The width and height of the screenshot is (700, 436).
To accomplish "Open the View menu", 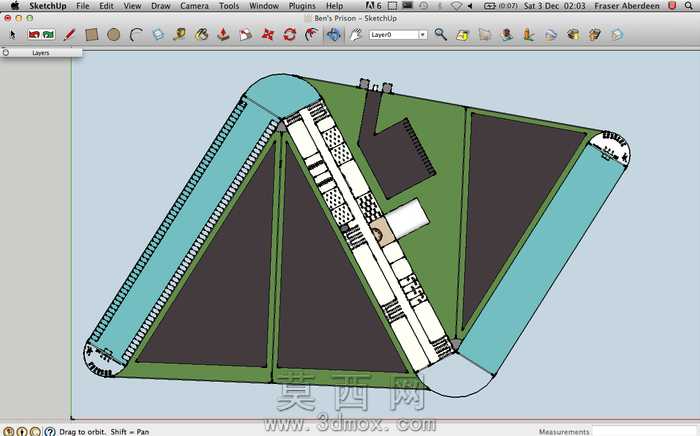I will (132, 6).
